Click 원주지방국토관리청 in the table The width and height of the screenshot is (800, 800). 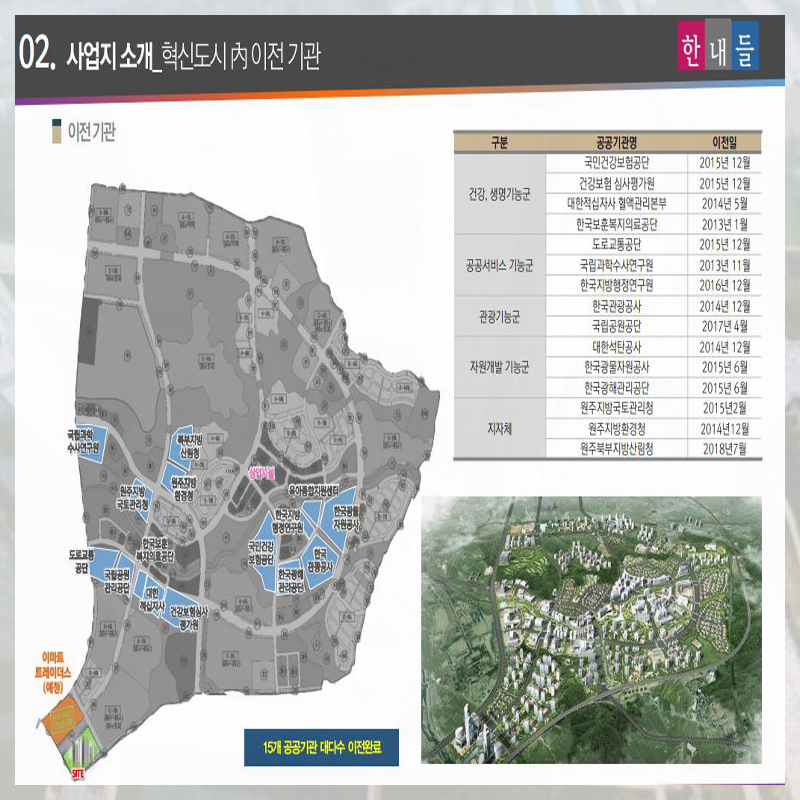coord(616,408)
